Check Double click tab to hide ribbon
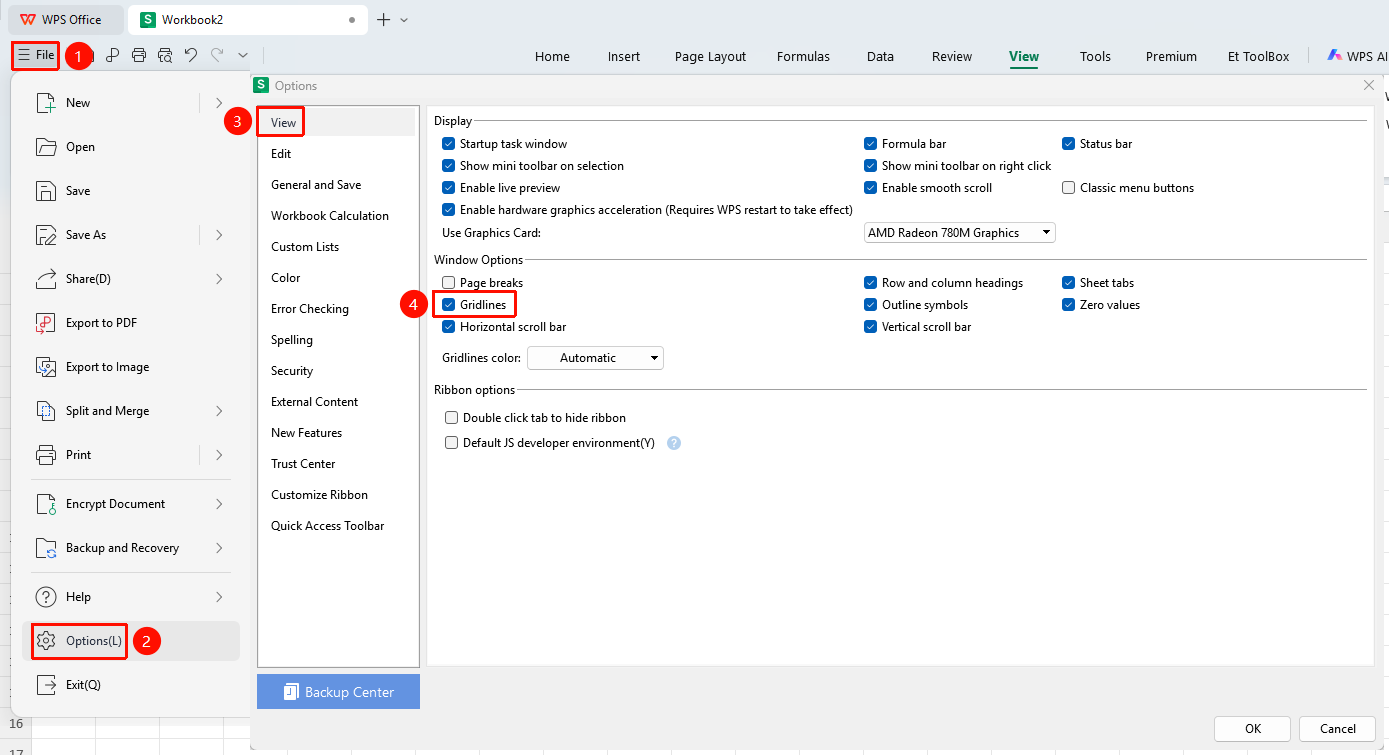The width and height of the screenshot is (1389, 755). point(452,418)
